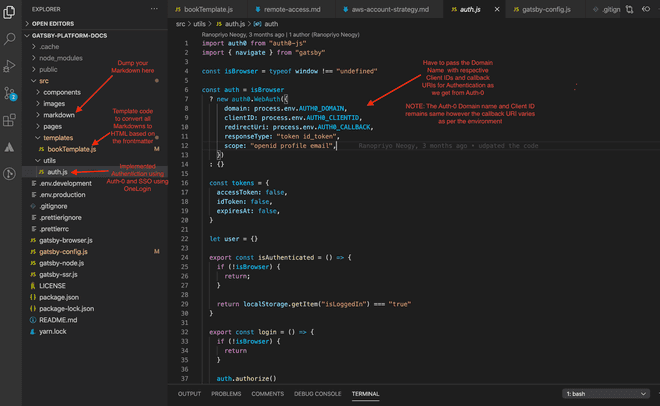
Task: Open the LICENSE file
Action: [x=52, y=286]
